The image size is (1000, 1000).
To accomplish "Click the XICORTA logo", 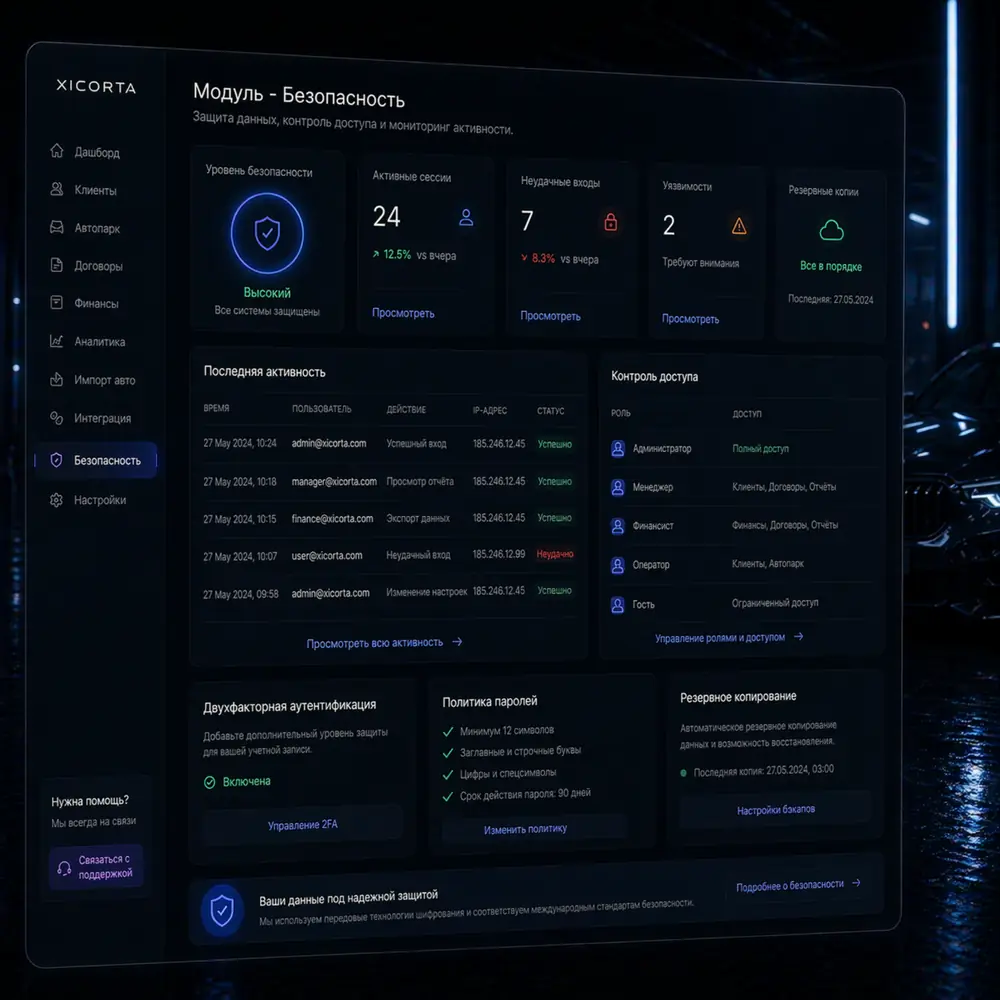I will click(x=96, y=86).
